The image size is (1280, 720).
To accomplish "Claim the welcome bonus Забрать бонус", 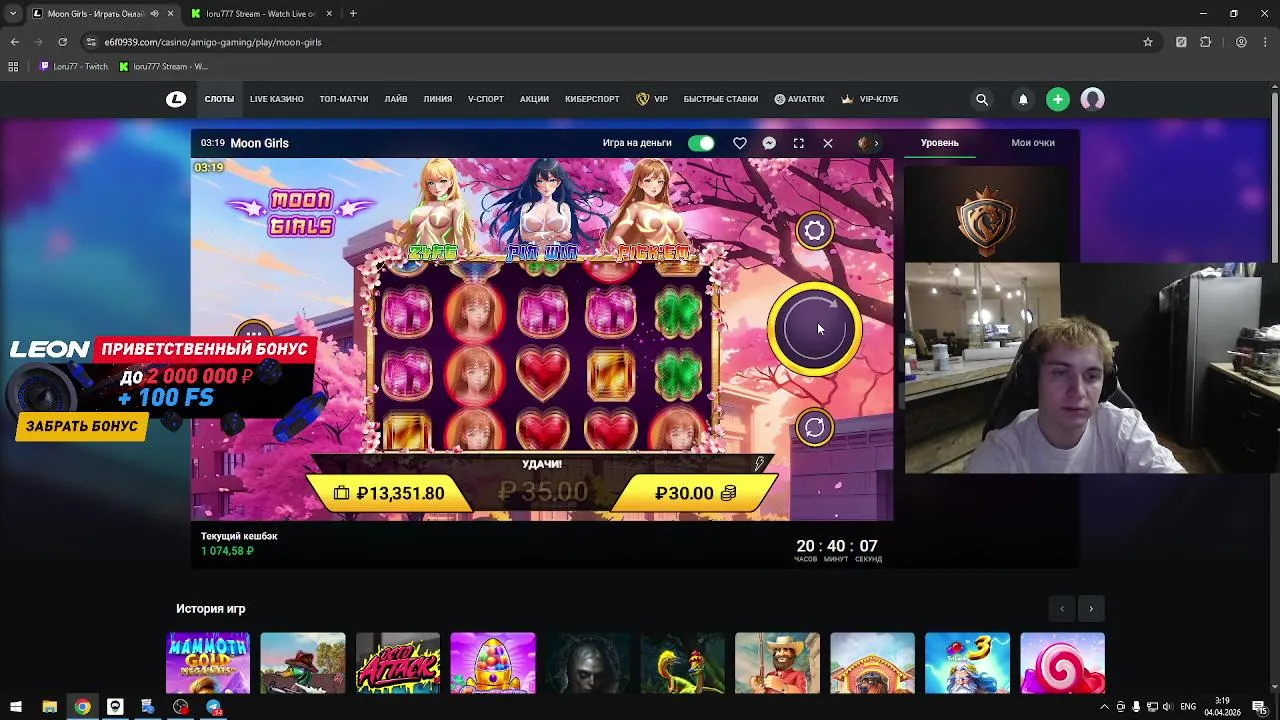I will pyautogui.click(x=82, y=426).
